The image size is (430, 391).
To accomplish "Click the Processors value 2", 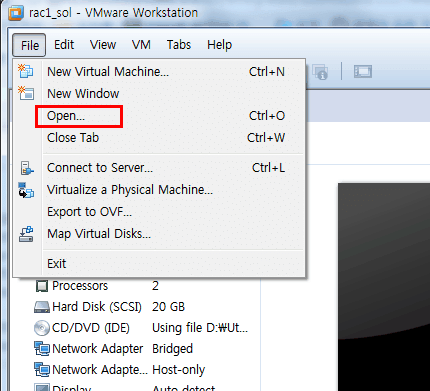I will [155, 286].
